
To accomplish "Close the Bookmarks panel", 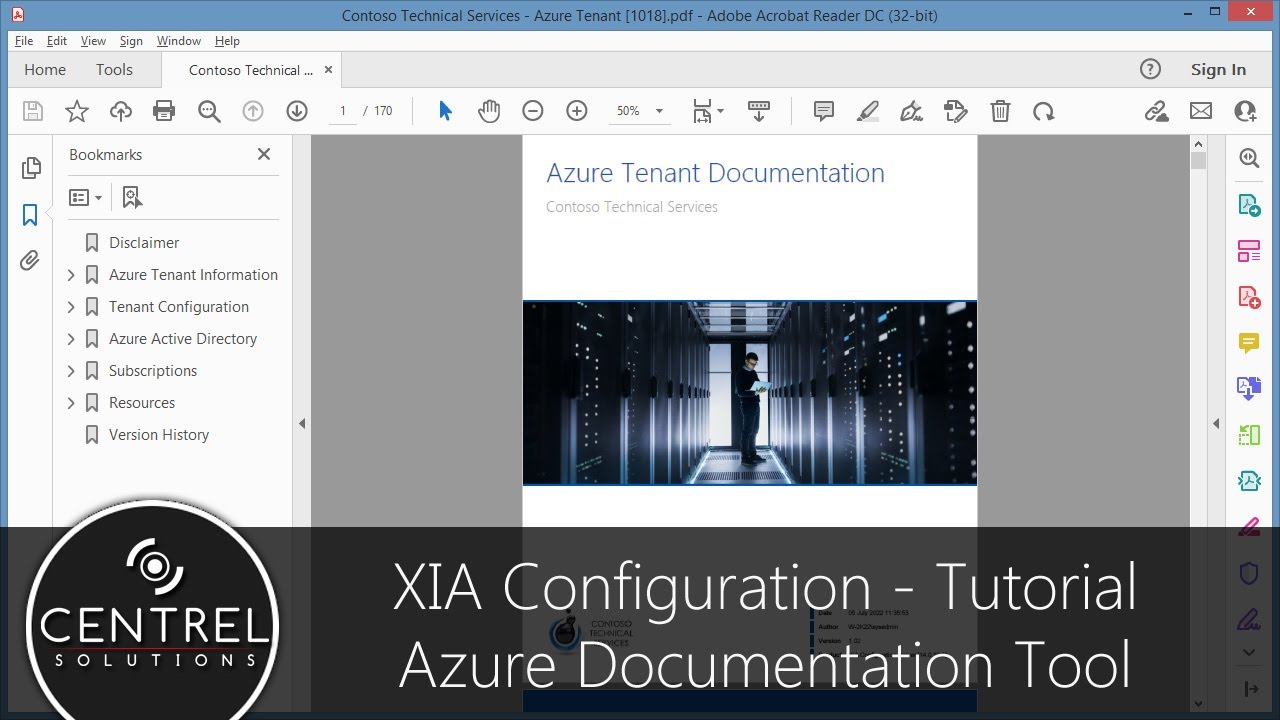I will tap(264, 154).
